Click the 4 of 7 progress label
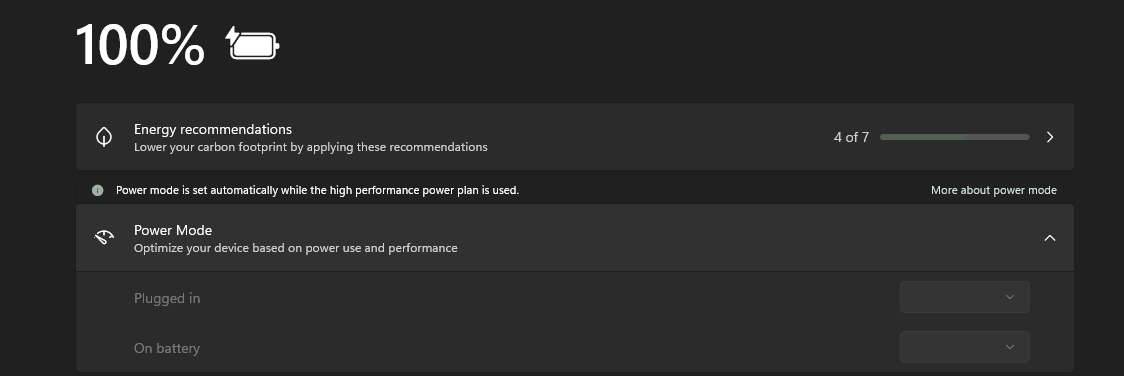The height and width of the screenshot is (376, 1124). point(851,137)
